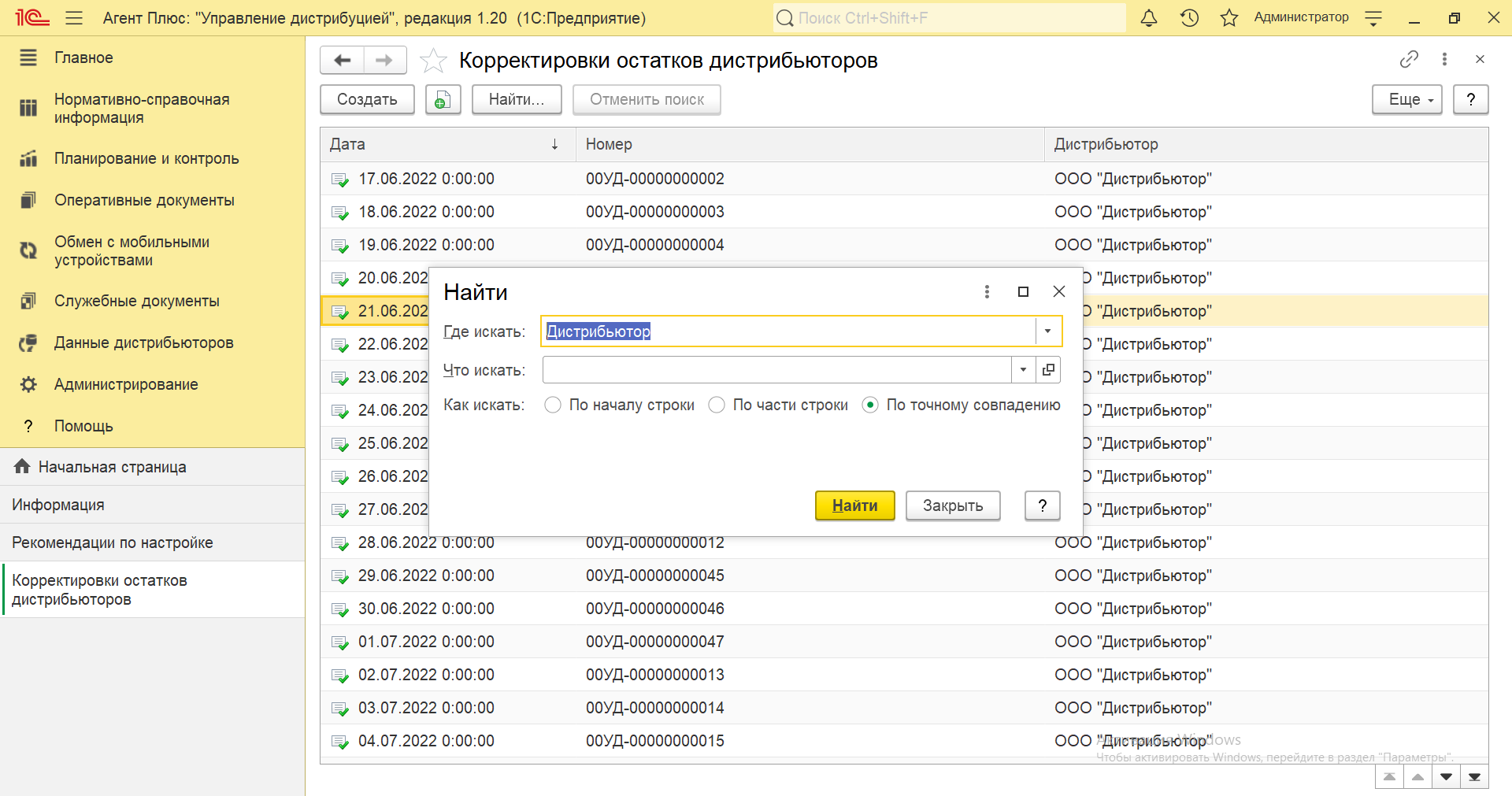Open the service settings menu next to Администратор
Viewport: 1512px width, 796px height.
(x=1373, y=19)
